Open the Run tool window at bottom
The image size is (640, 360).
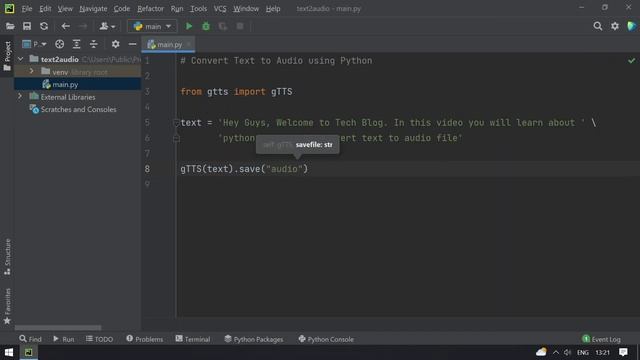click(x=64, y=339)
